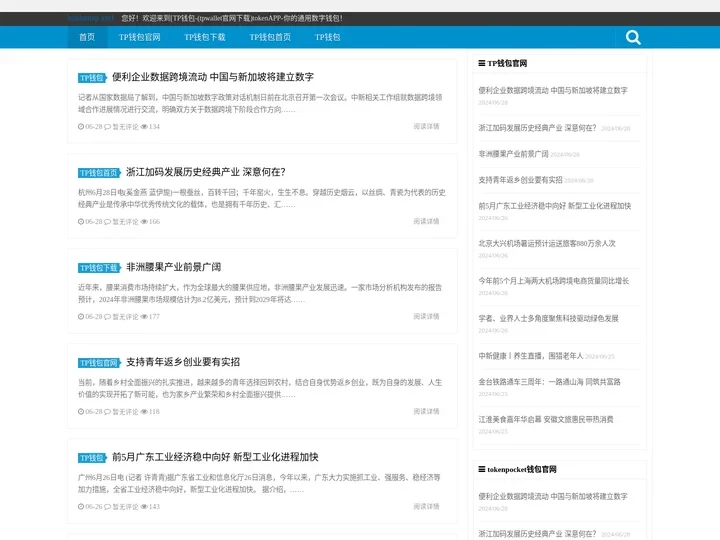The image size is (720, 540).
Task: Open TP钱包官网 sidebar link 便利企业数据跨境流动
Action: (553, 90)
